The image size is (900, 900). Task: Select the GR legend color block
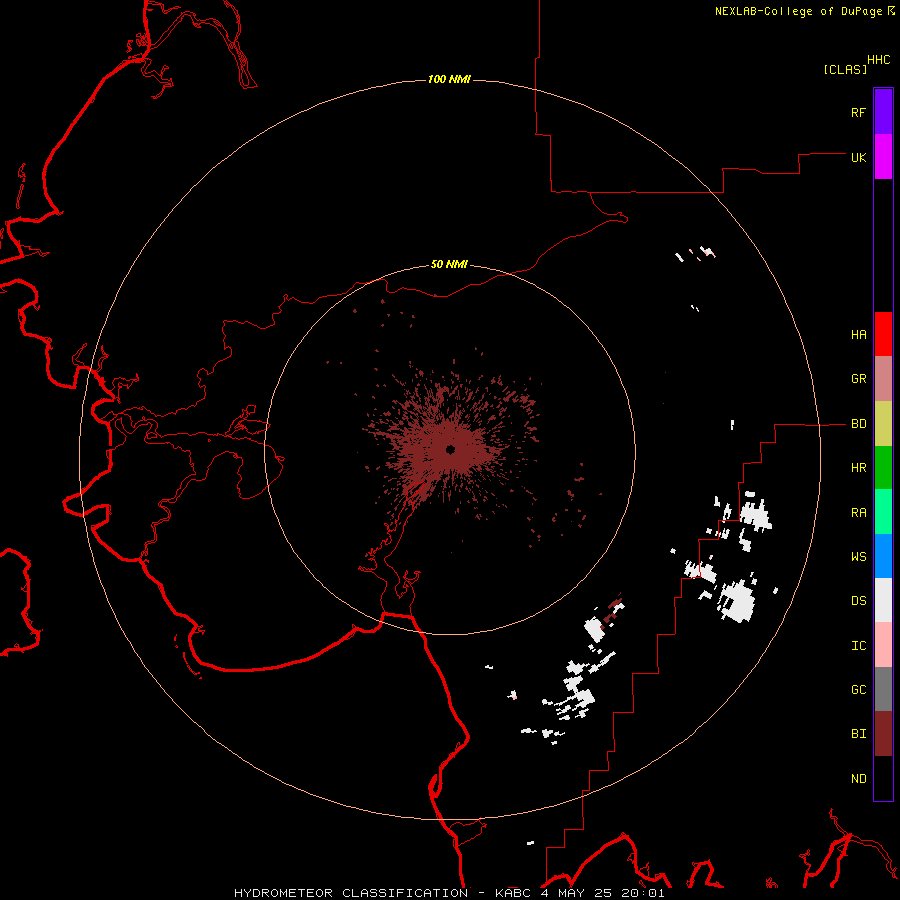pos(883,379)
